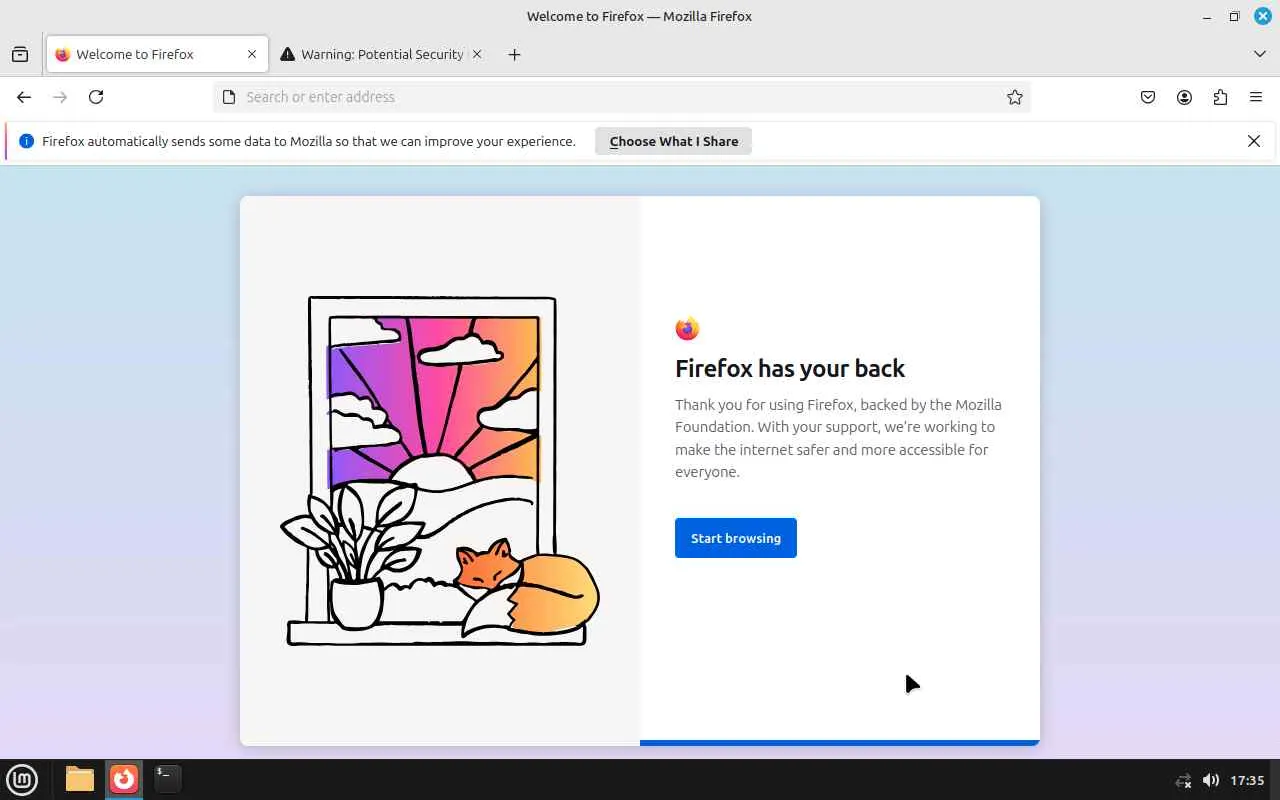Click the forward navigation arrow
Image resolution: width=1280 pixels, height=800 pixels.
pos(60,97)
